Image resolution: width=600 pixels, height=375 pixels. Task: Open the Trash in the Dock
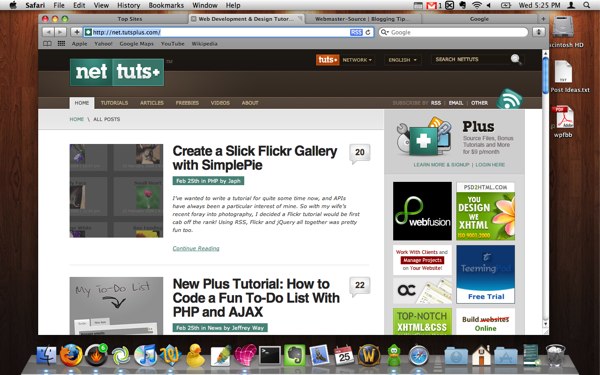pos(555,355)
